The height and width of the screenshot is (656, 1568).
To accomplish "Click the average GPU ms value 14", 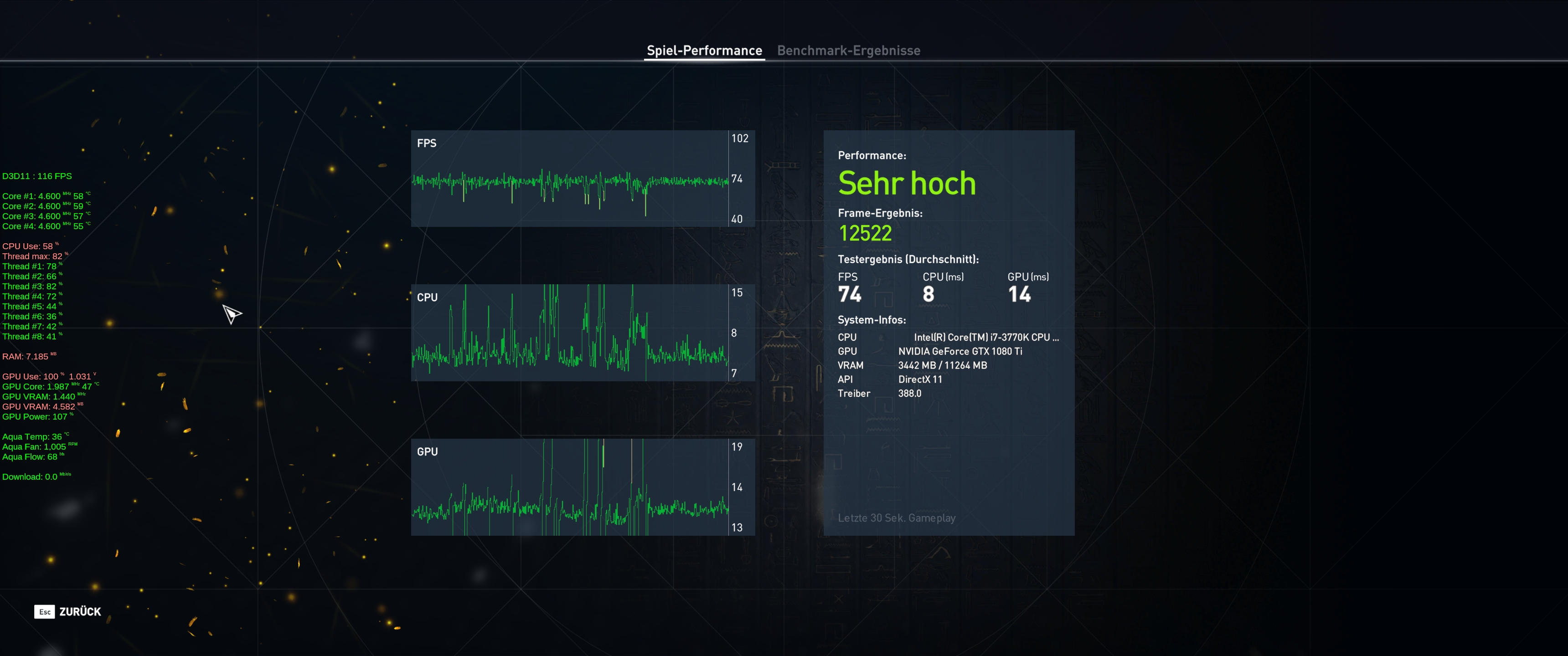I will [1019, 295].
